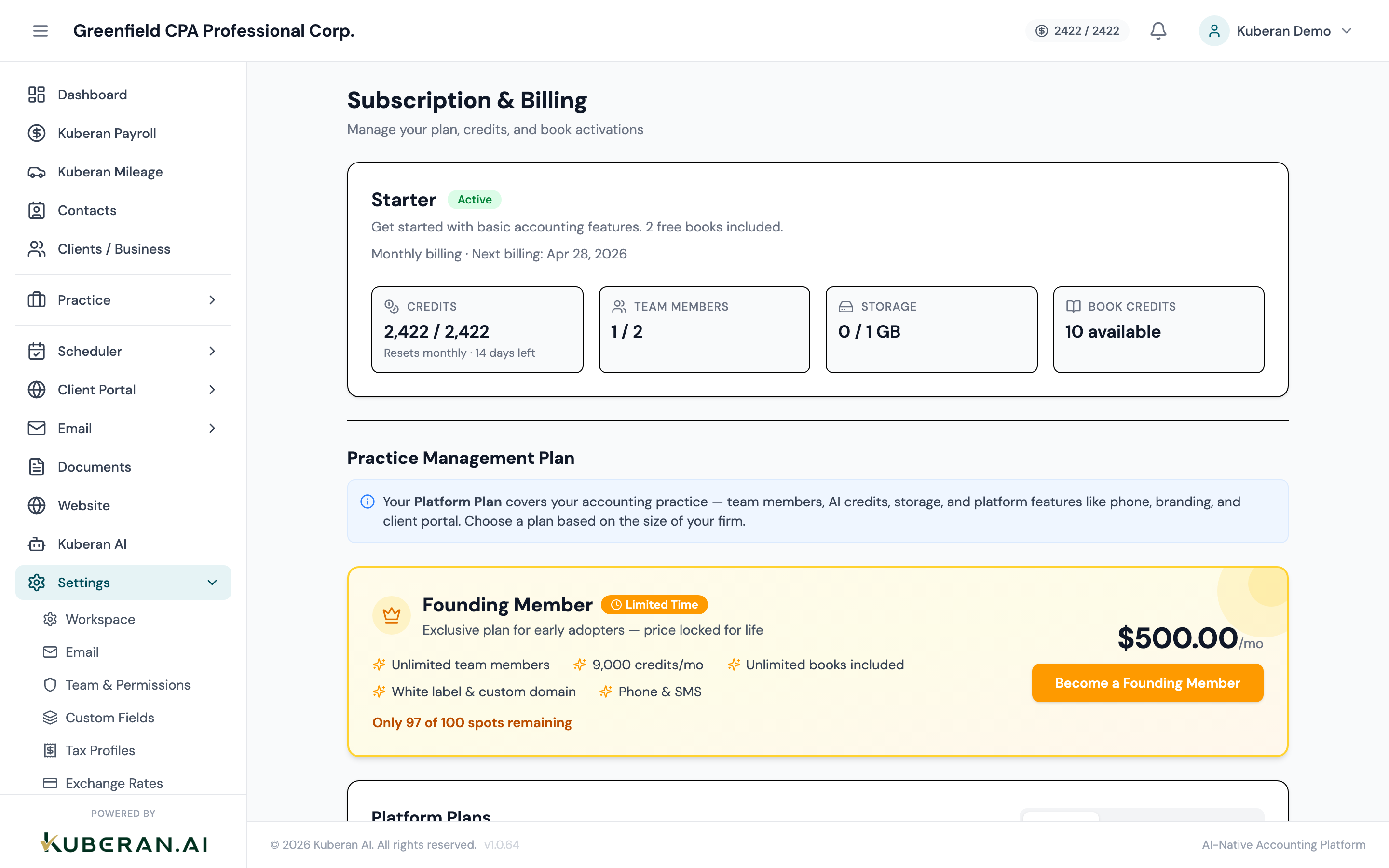Click '9,000 credits/mo' feature text
1389x868 pixels.
(x=647, y=665)
